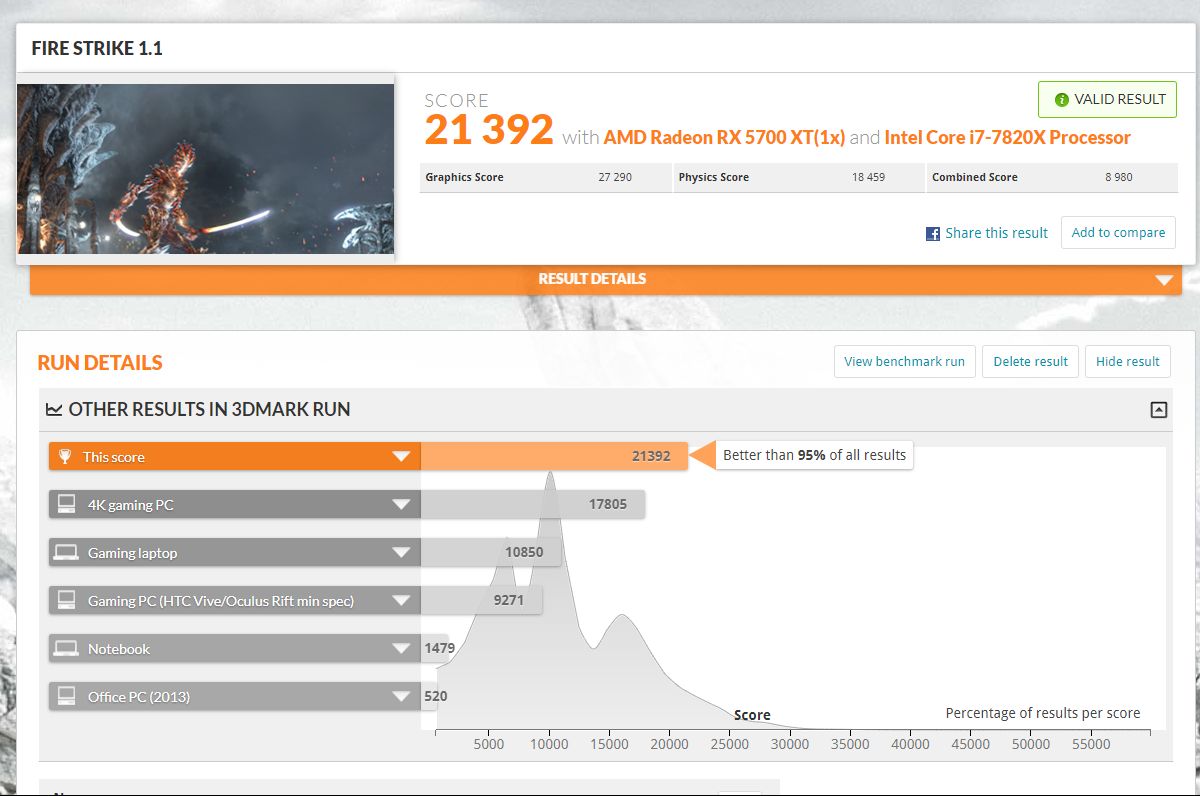Click the Physics Score label
The width and height of the screenshot is (1200, 796).
click(713, 177)
